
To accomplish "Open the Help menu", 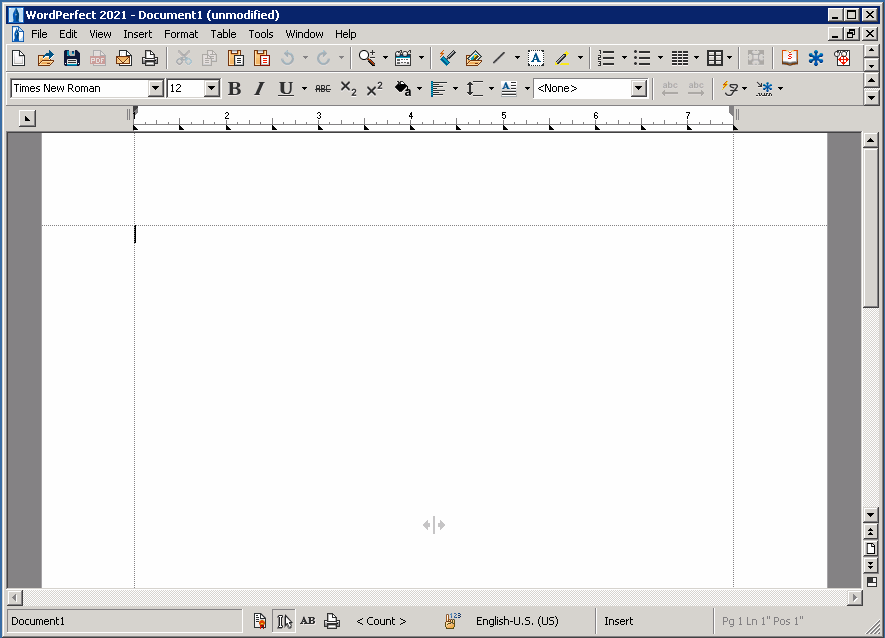I will (x=345, y=34).
